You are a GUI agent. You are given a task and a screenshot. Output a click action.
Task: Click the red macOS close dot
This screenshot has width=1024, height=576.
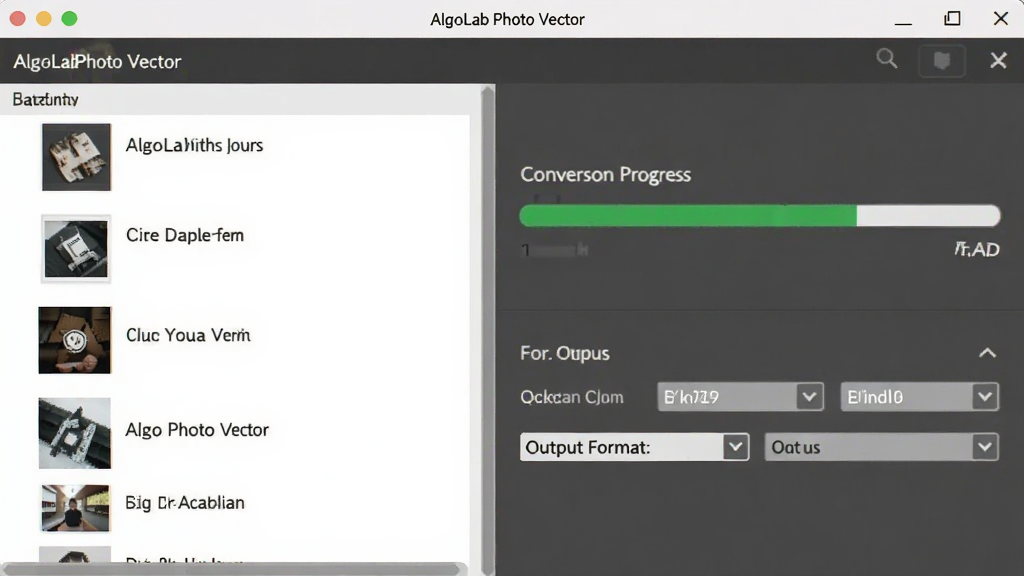coord(18,19)
